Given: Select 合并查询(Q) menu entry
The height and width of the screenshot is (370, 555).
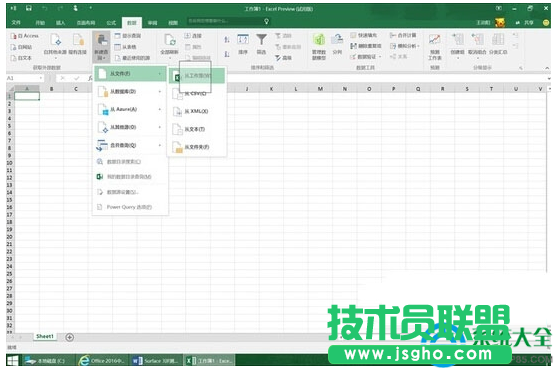Looking at the screenshot, I should pos(130,145).
